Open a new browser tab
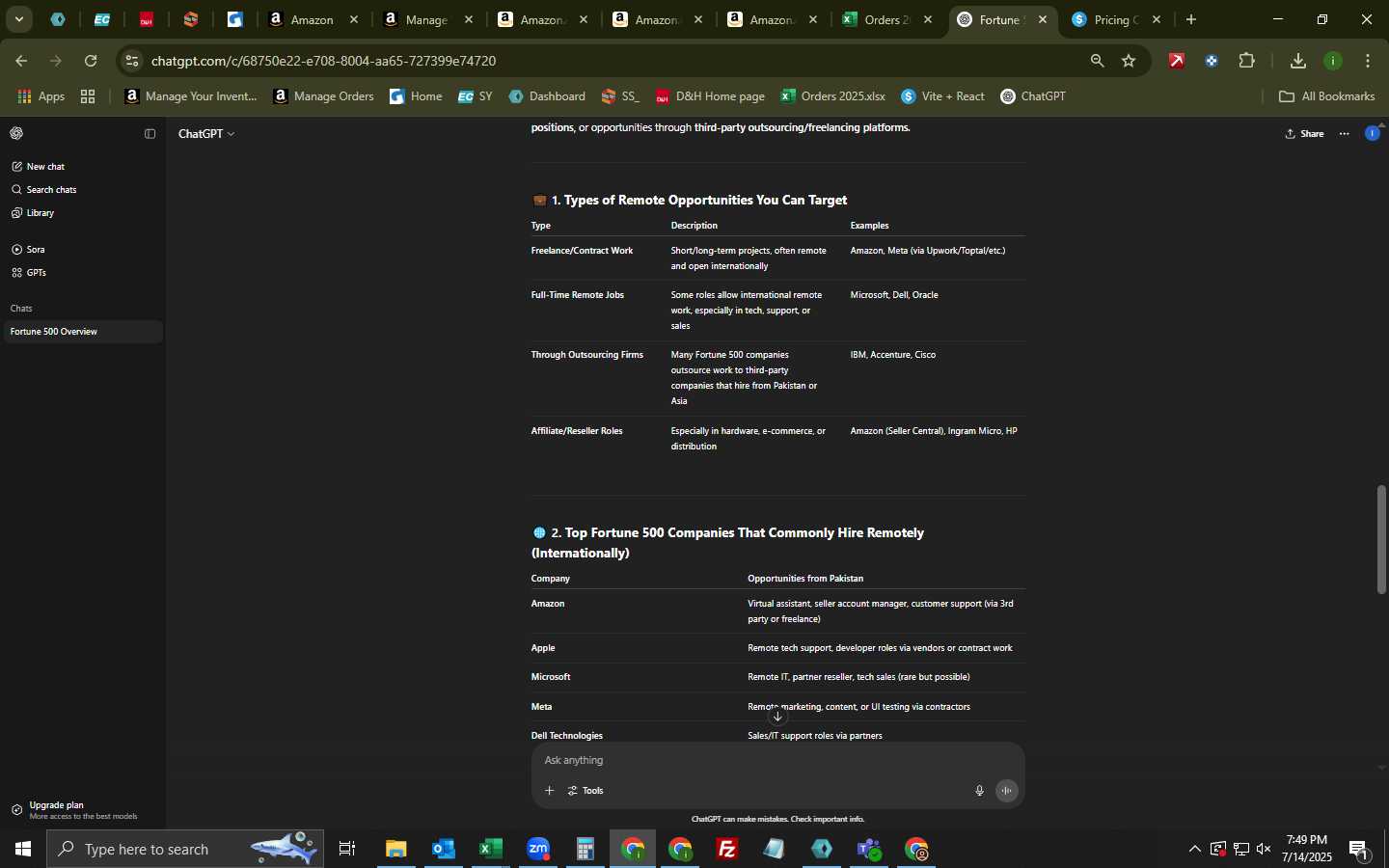This screenshot has width=1389, height=868. (1191, 19)
